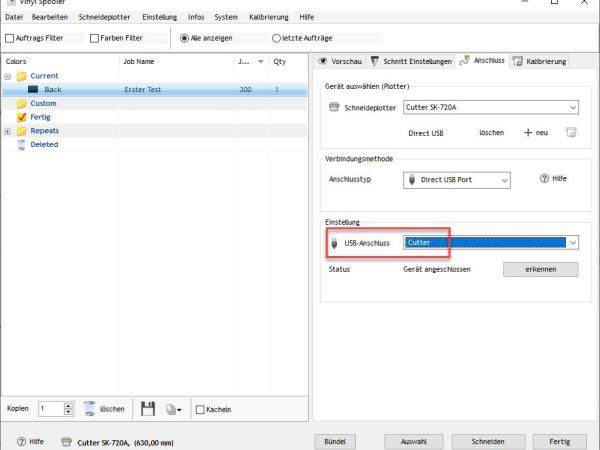Select the Back job color swatch row
The height and width of the screenshot is (450, 600).
tap(33, 90)
